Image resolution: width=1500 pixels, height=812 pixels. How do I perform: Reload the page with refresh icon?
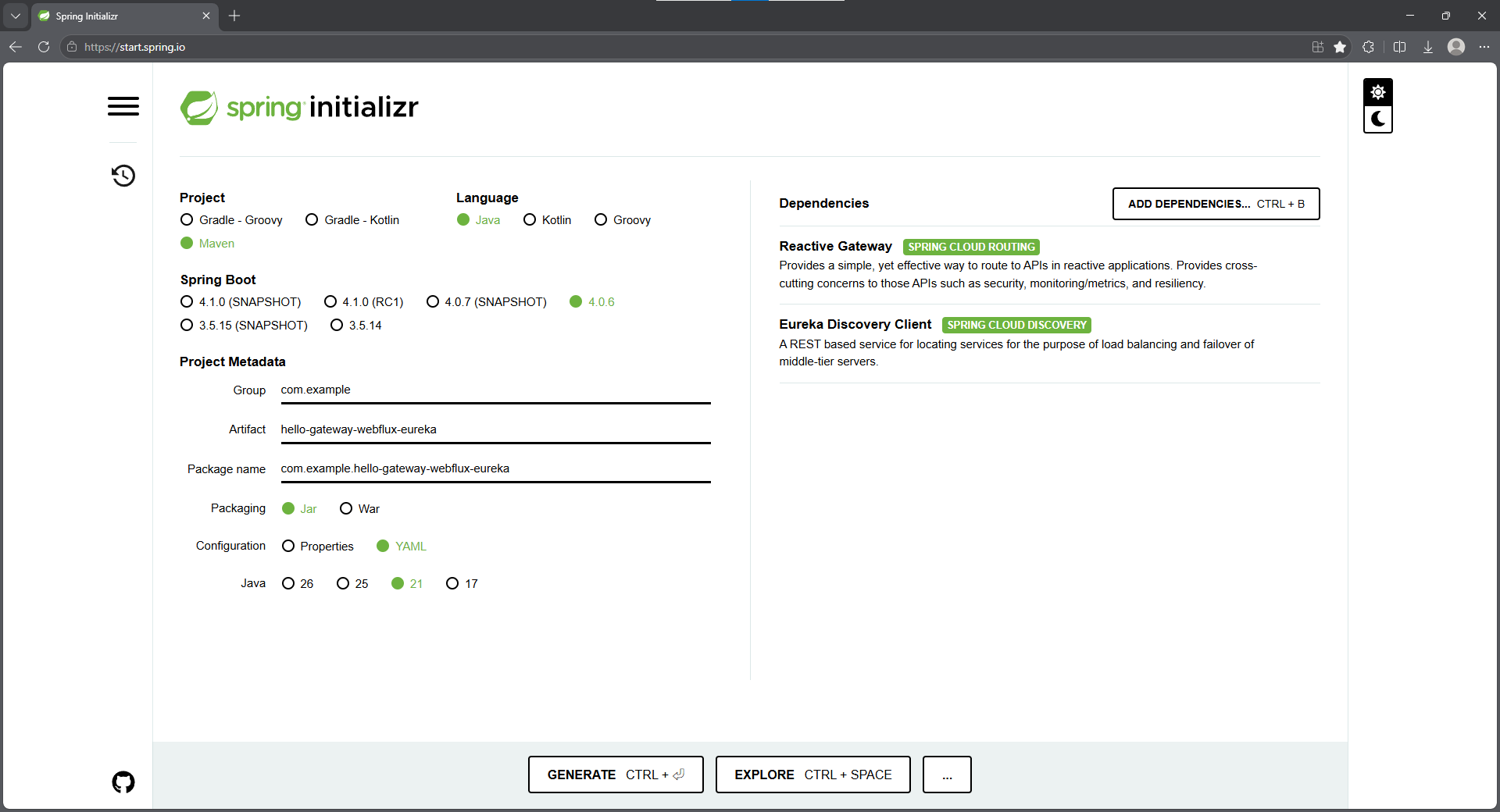[44, 47]
